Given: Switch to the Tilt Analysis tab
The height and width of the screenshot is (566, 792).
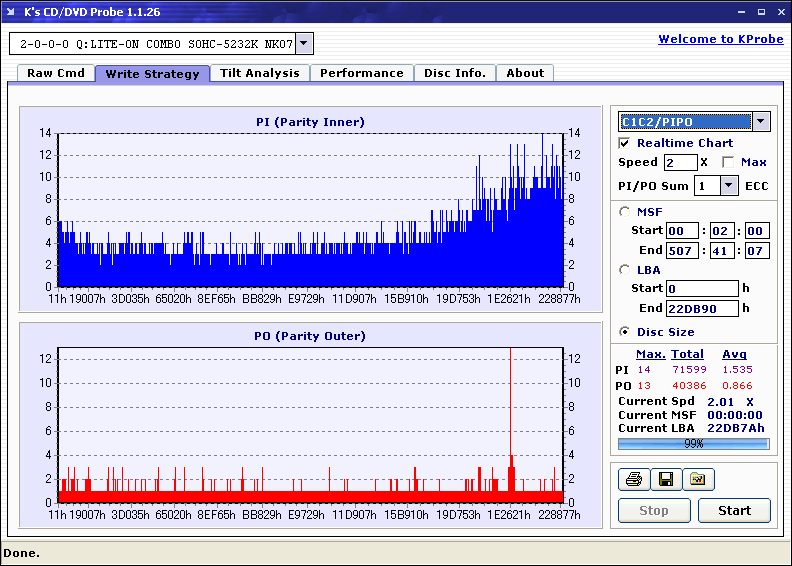Looking at the screenshot, I should coord(260,73).
